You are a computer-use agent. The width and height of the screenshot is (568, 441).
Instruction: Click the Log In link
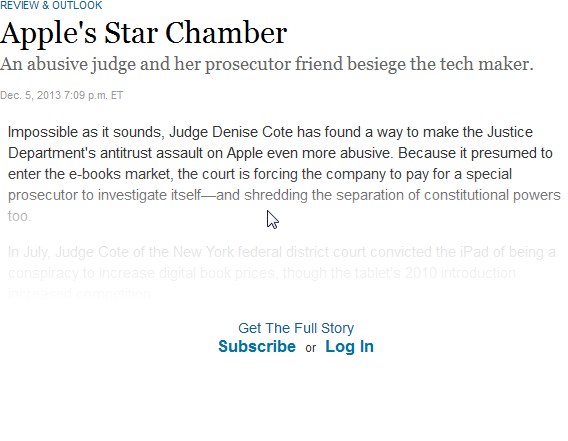(349, 347)
